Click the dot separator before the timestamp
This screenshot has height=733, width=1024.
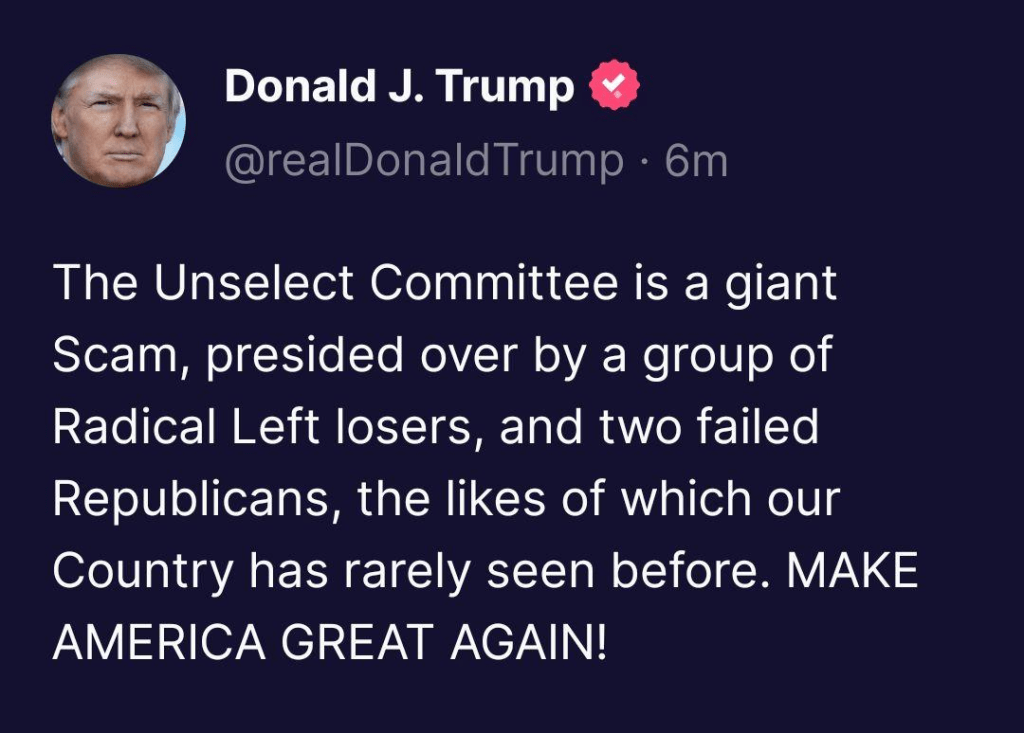(645, 162)
